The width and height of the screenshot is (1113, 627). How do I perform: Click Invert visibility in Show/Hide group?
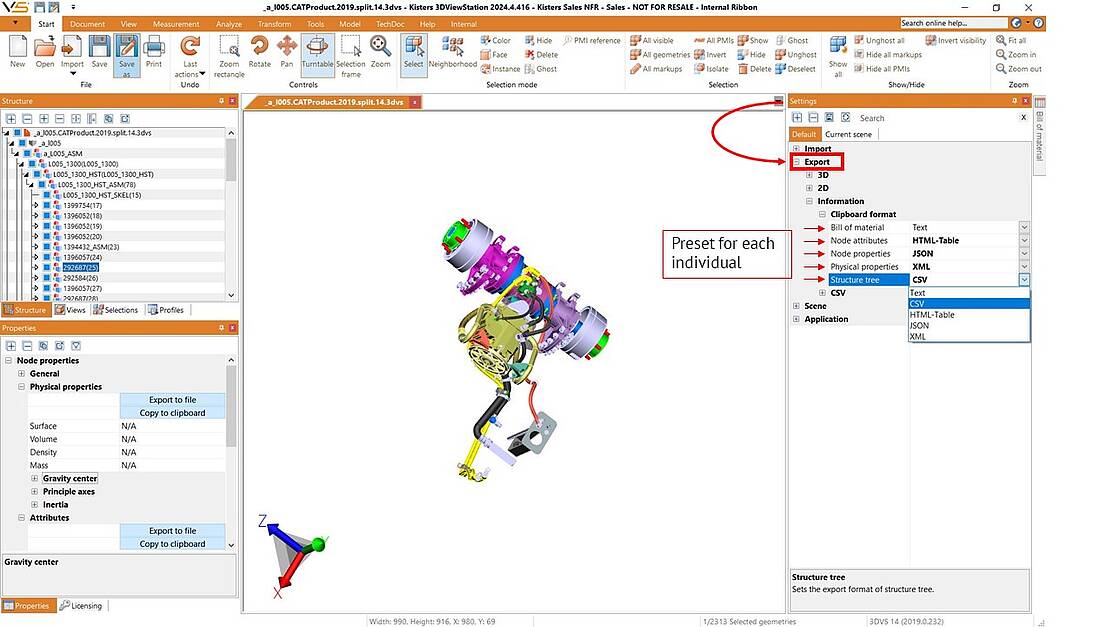[x=955, y=40]
